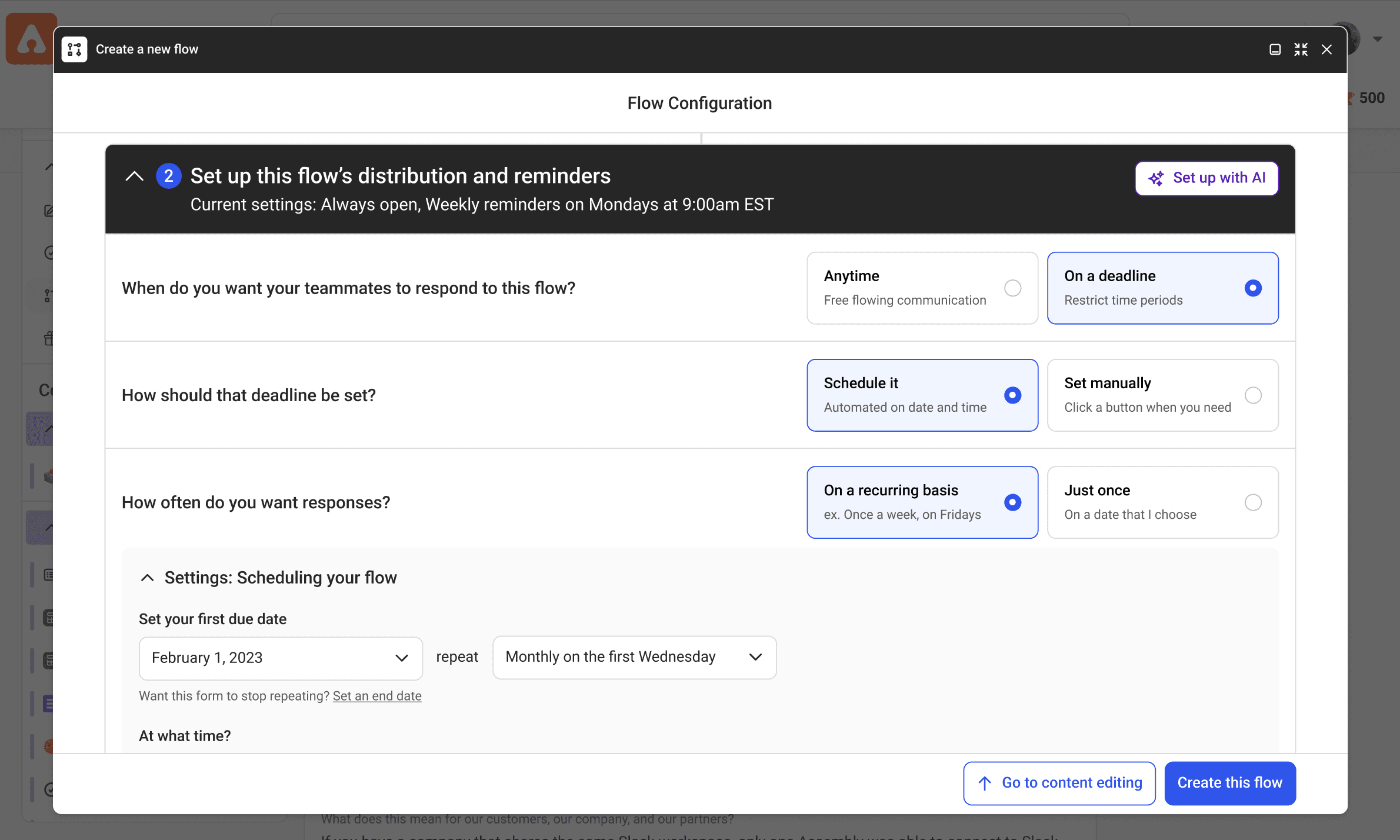Click the Create this flow button
Viewport: 1400px width, 840px height.
click(1229, 783)
